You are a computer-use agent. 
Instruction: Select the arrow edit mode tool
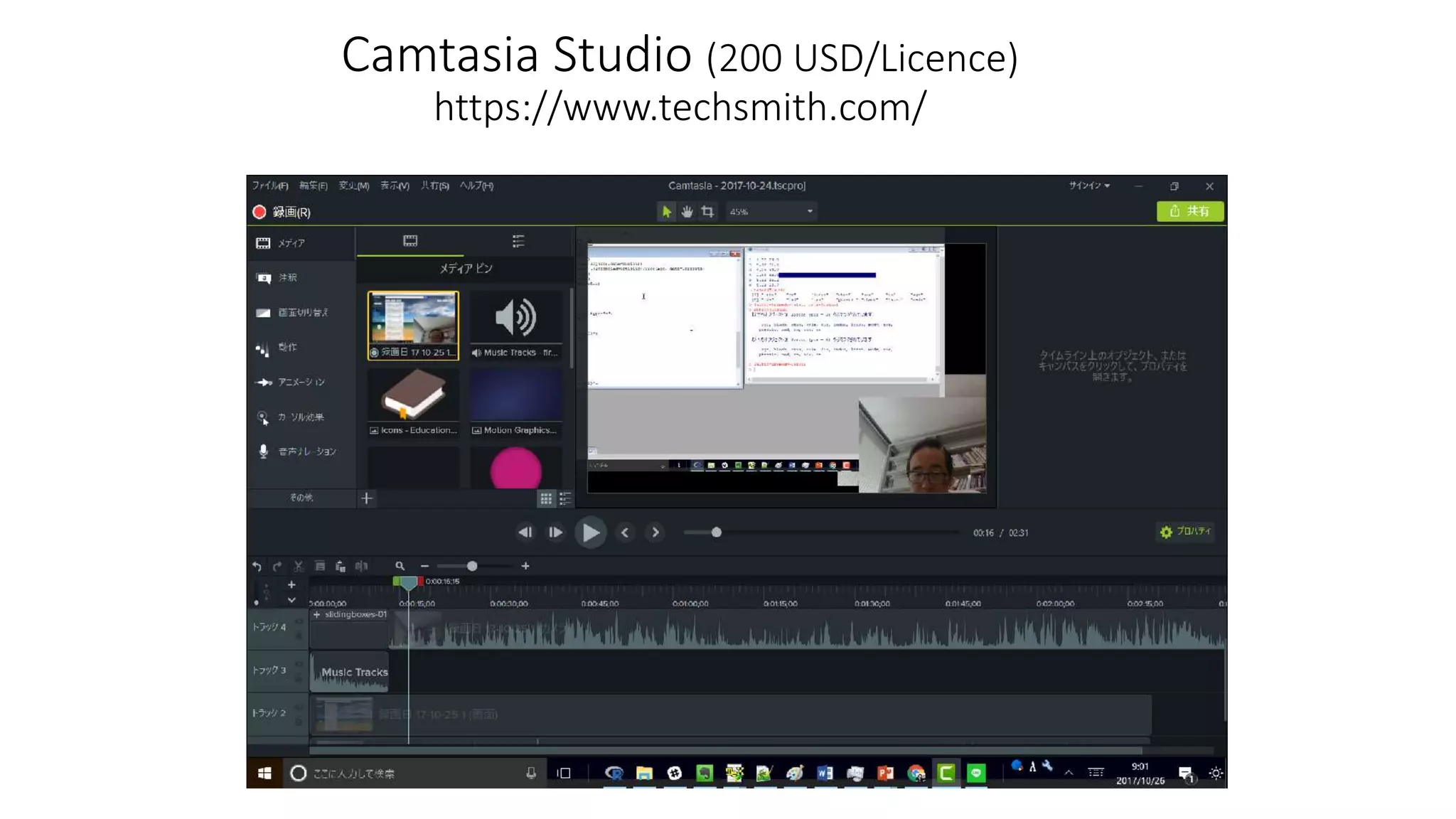coord(666,211)
